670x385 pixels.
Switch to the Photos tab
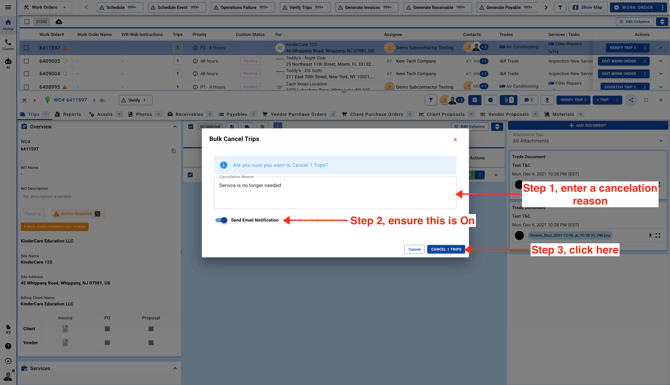click(x=144, y=115)
